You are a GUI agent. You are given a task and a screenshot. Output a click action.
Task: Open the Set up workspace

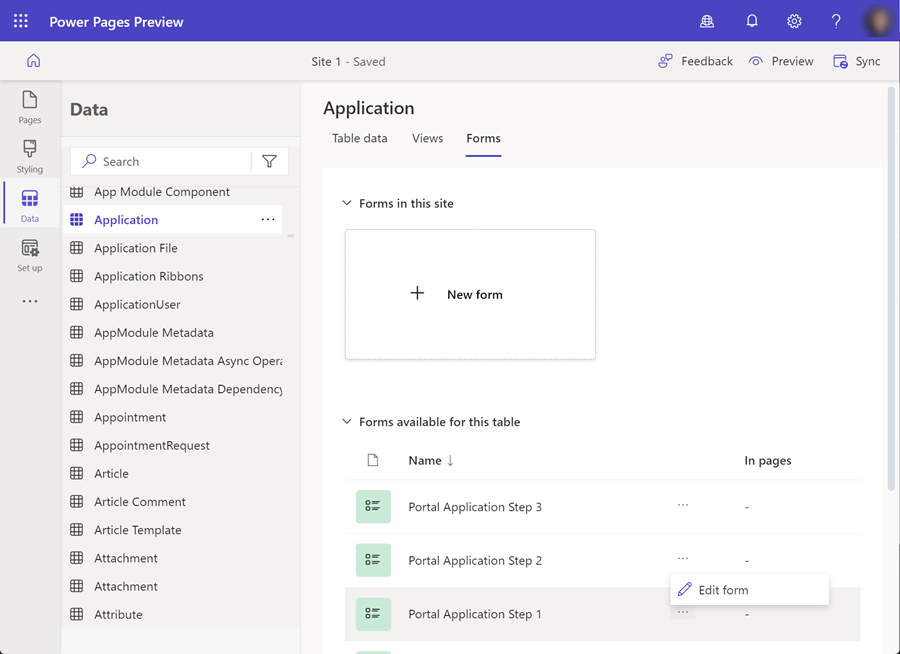click(x=30, y=255)
